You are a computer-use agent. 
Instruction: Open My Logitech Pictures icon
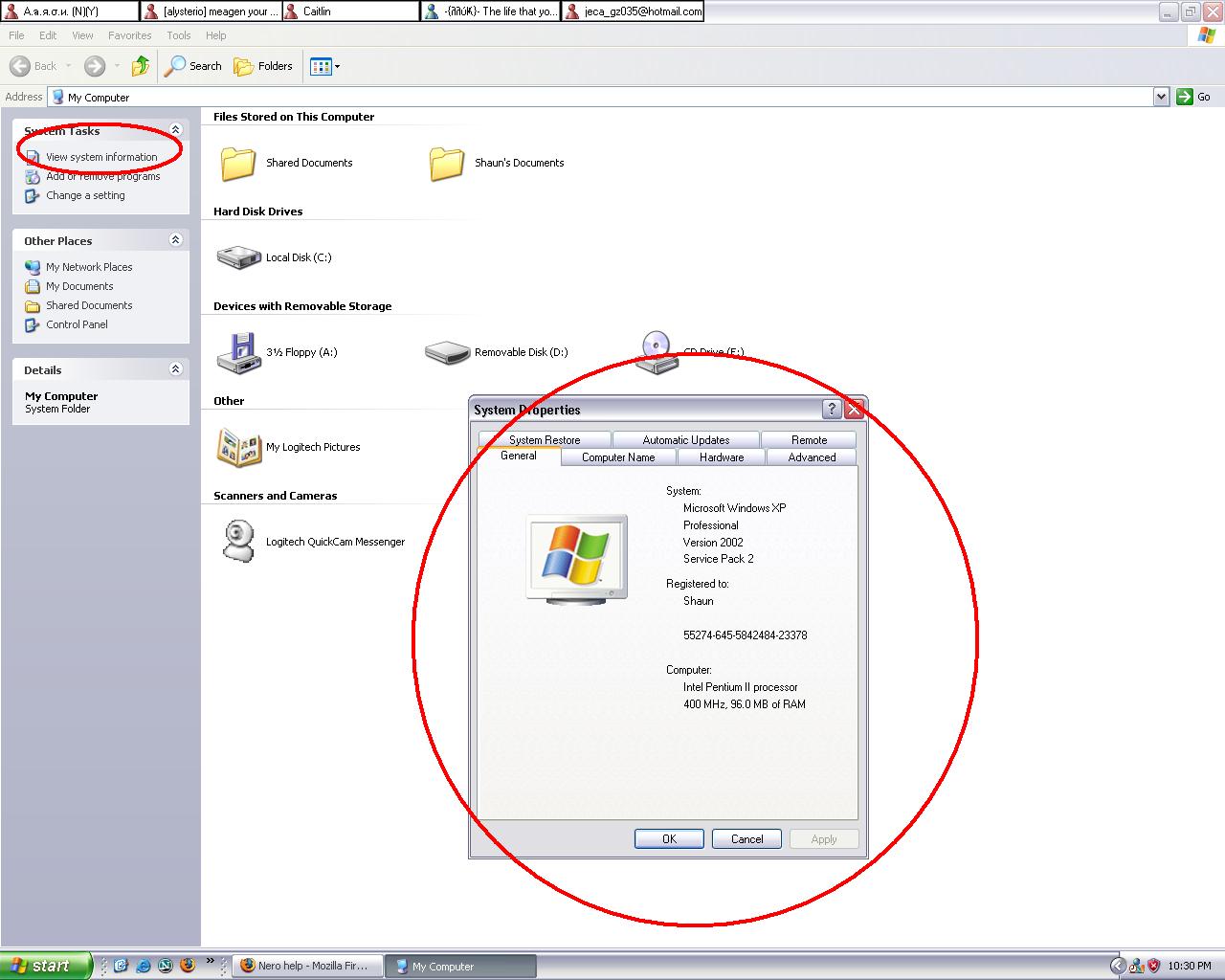(x=238, y=447)
